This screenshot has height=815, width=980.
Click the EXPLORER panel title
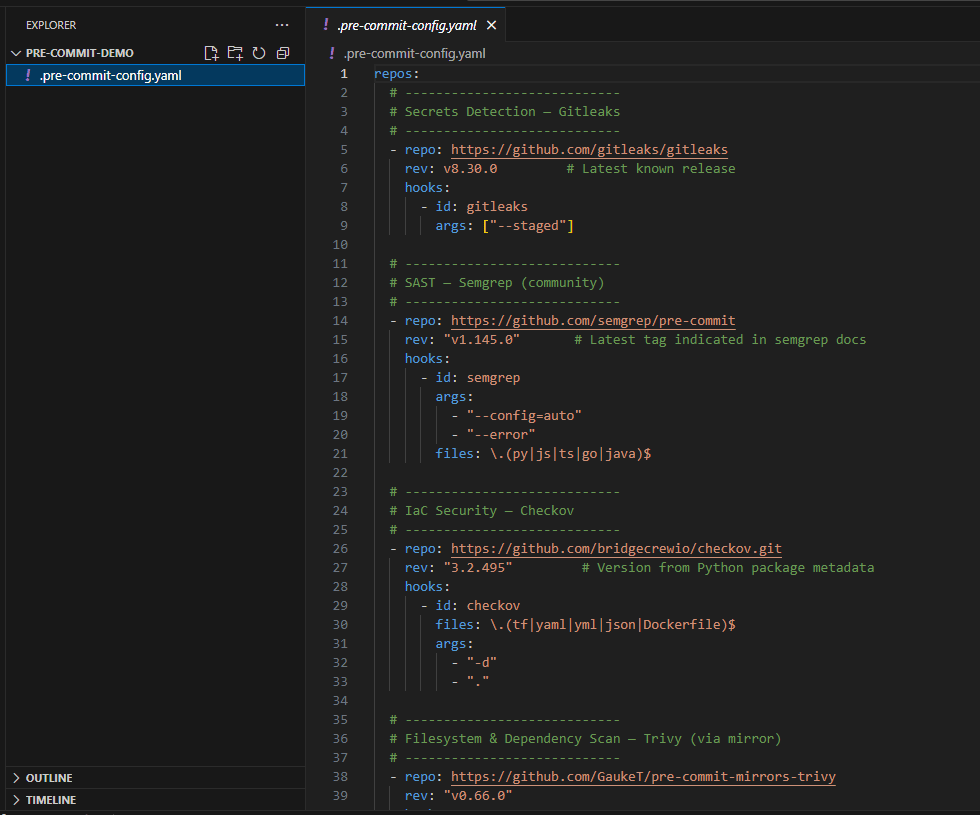click(x=51, y=25)
